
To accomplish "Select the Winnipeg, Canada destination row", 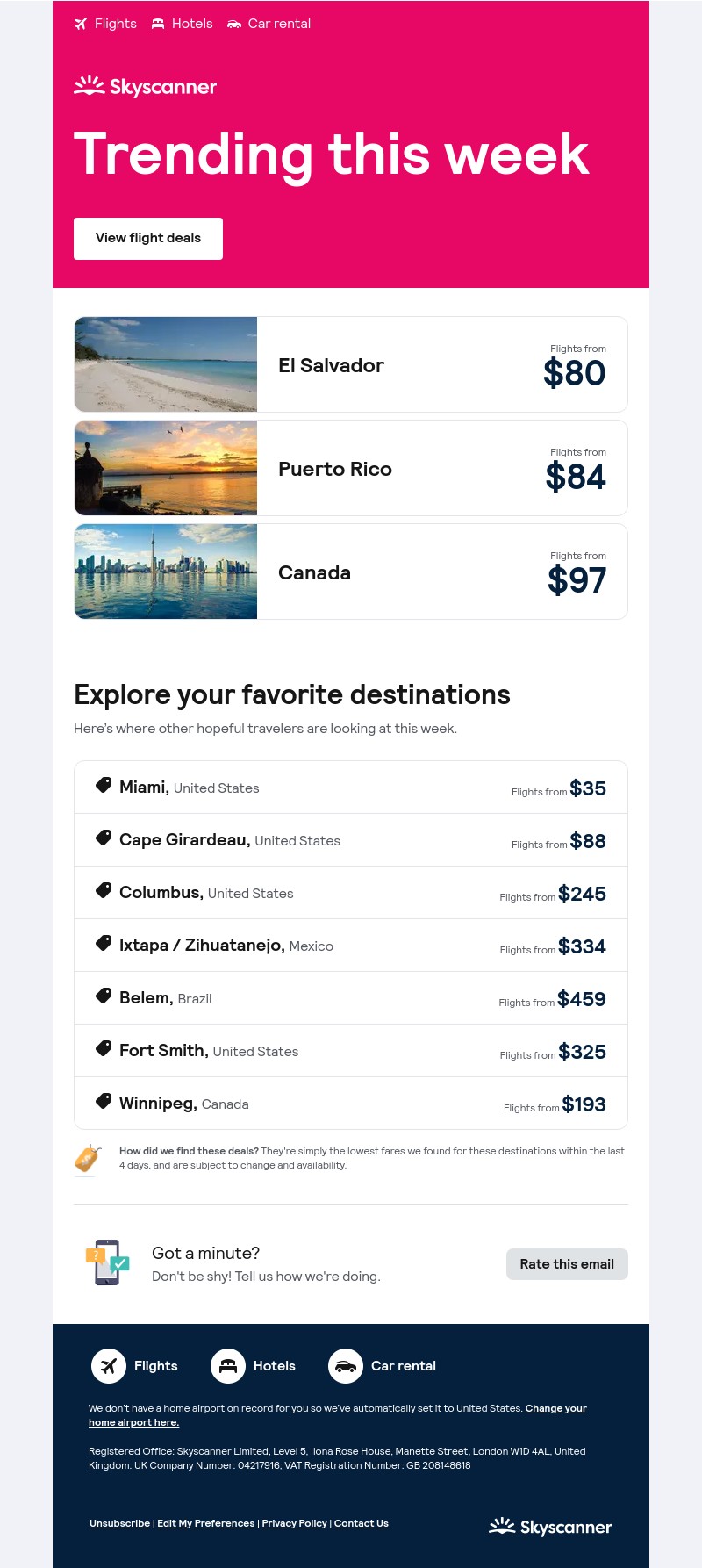I will [351, 1104].
